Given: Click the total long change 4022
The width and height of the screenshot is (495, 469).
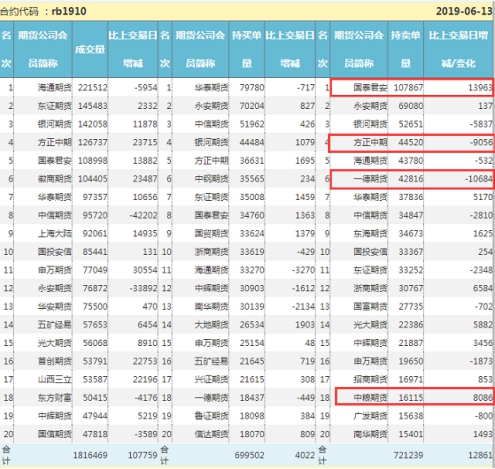Looking at the screenshot, I should [305, 455].
